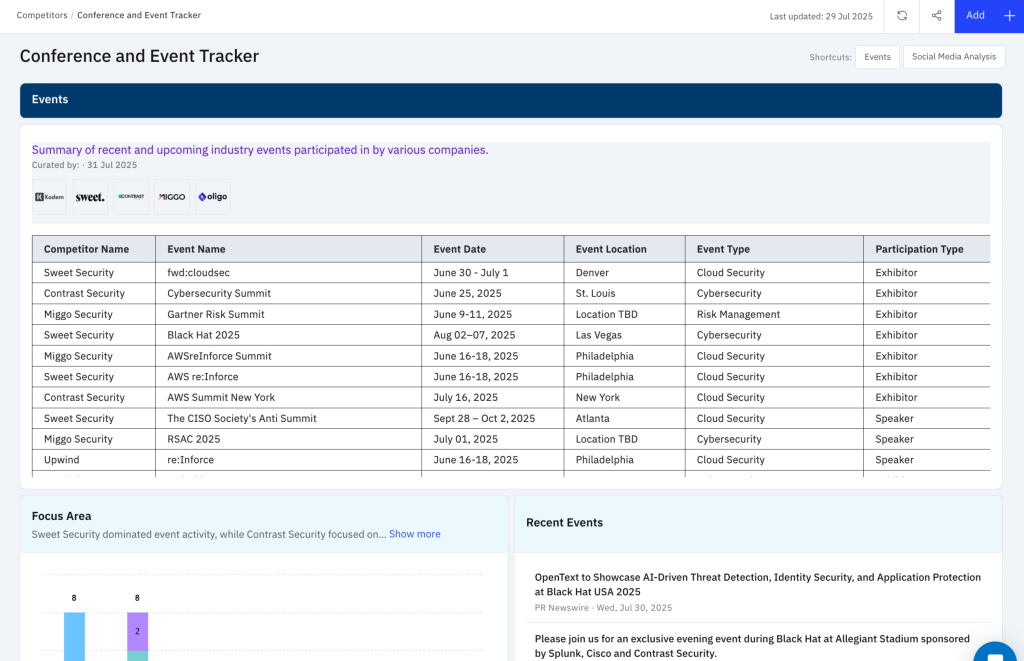This screenshot has width=1024, height=661.
Task: Click the light blue bar in chart
Action: pyautogui.click(x=74, y=636)
